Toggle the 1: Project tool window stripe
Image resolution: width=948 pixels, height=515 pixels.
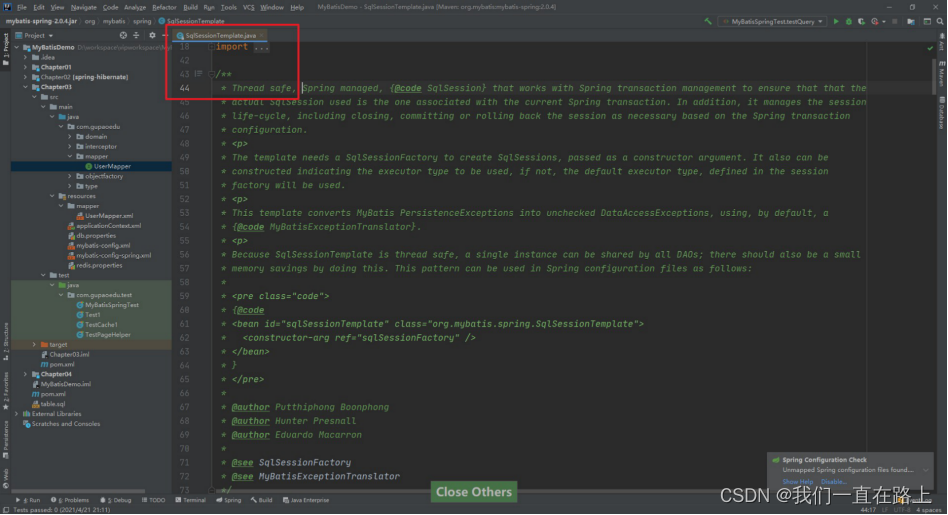coord(5,50)
